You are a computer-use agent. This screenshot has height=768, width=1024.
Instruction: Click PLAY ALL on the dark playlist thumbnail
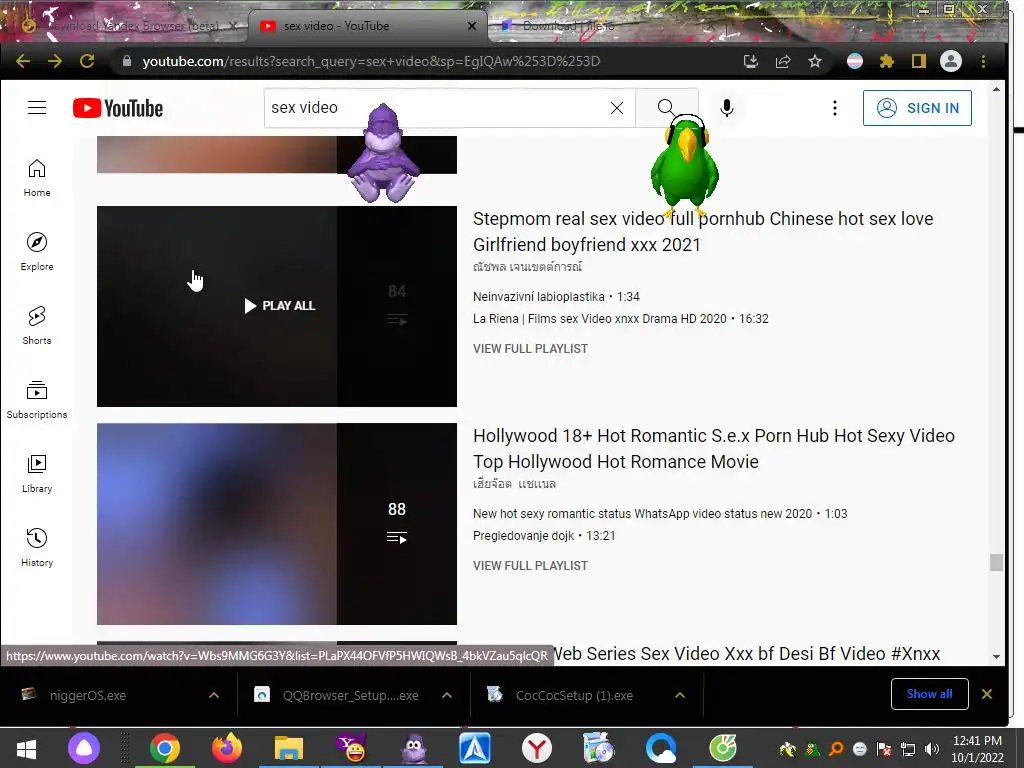coord(280,306)
